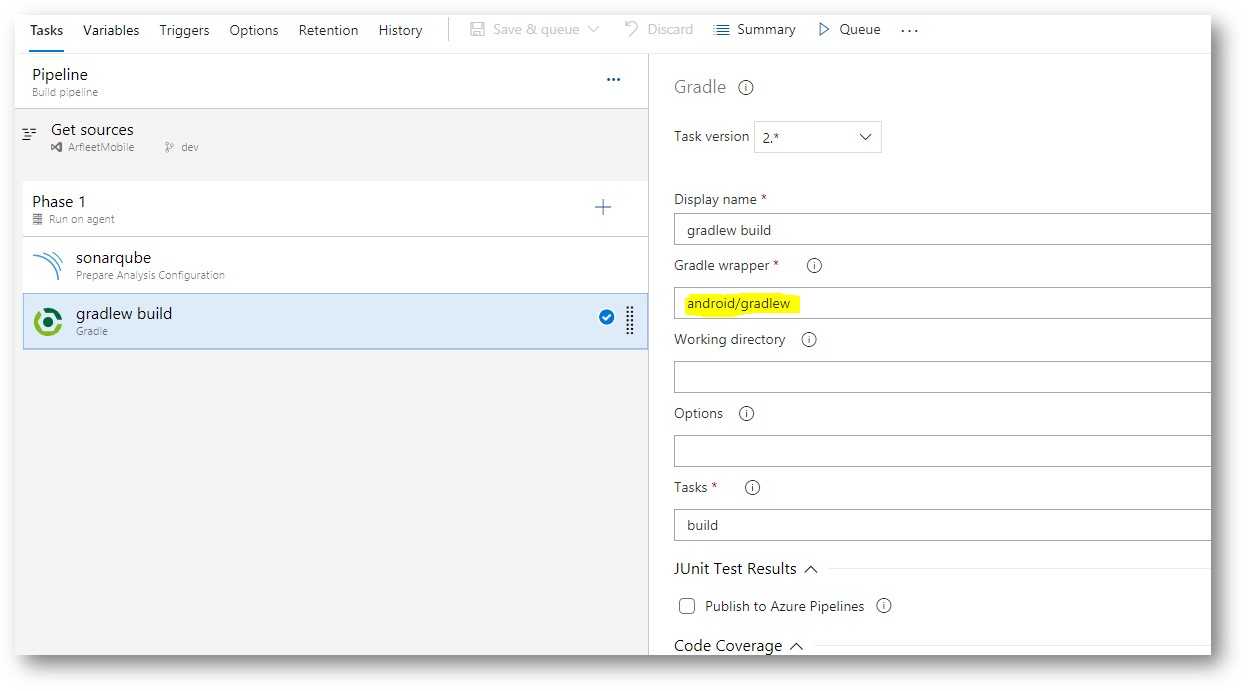Image resolution: width=1248 pixels, height=691 pixels.
Task: Add a task to Phase 1 with plus icon
Action: click(x=603, y=208)
